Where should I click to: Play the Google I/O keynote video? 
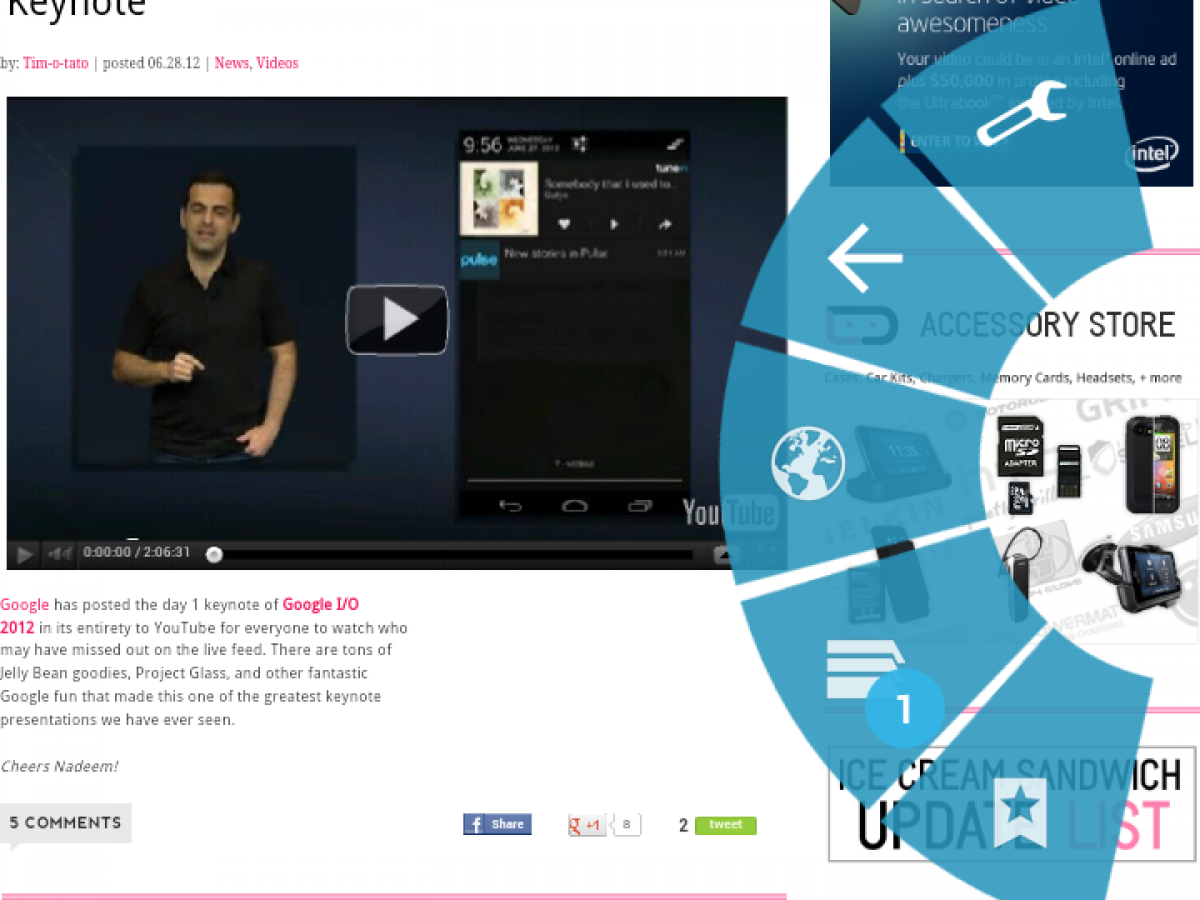tap(397, 320)
